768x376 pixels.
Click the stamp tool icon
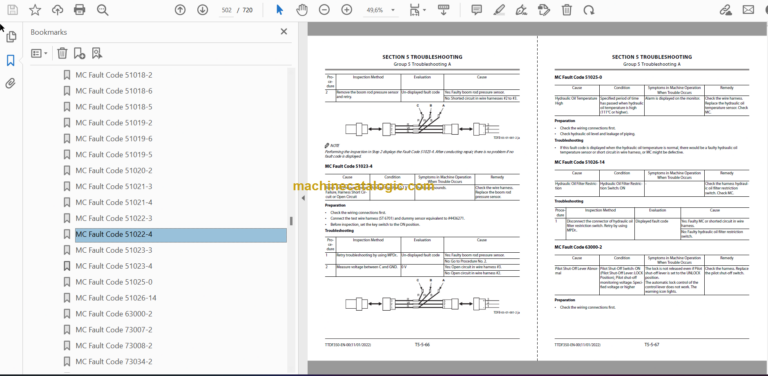click(544, 10)
